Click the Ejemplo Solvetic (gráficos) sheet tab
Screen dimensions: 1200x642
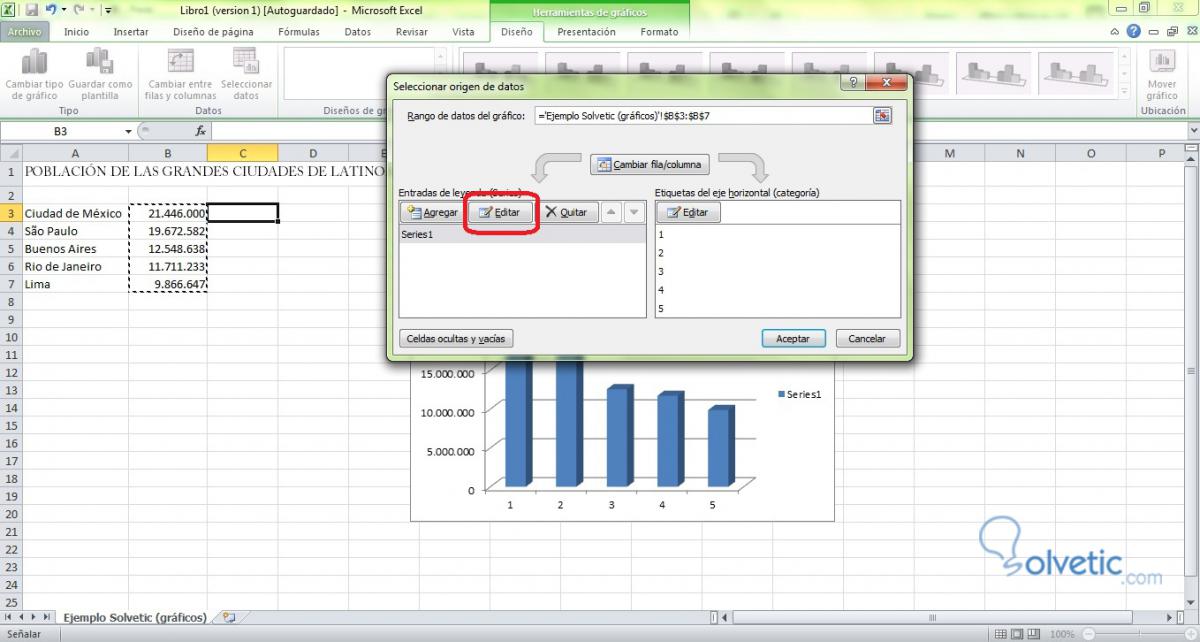135,617
